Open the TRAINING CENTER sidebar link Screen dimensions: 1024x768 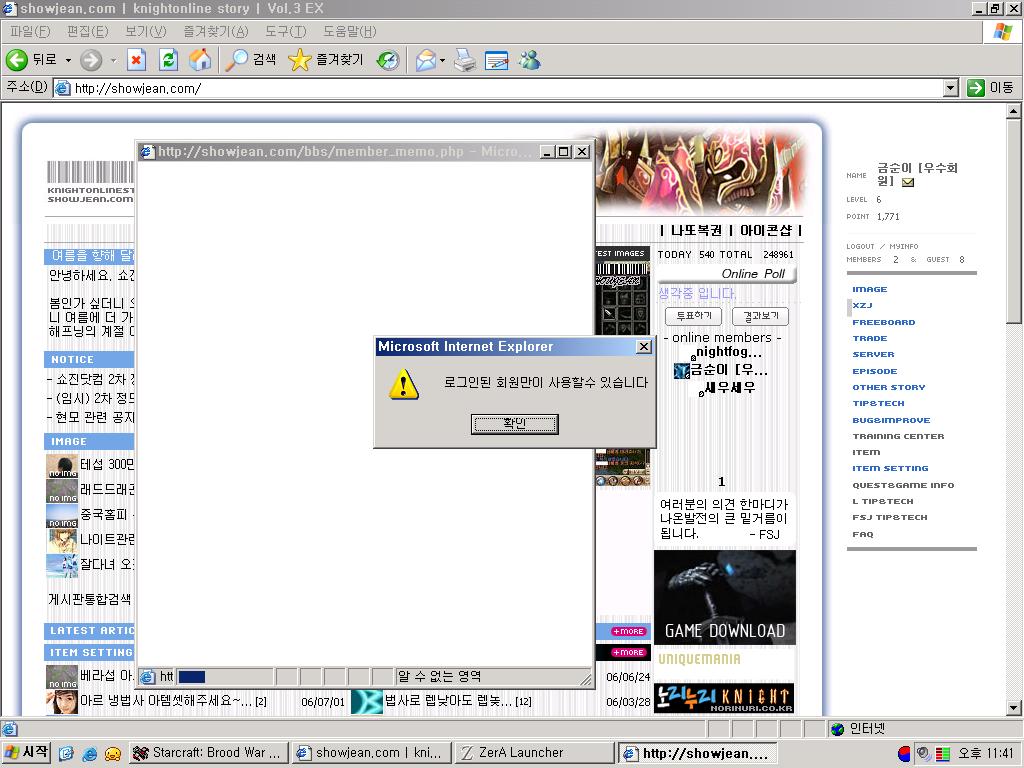898,436
